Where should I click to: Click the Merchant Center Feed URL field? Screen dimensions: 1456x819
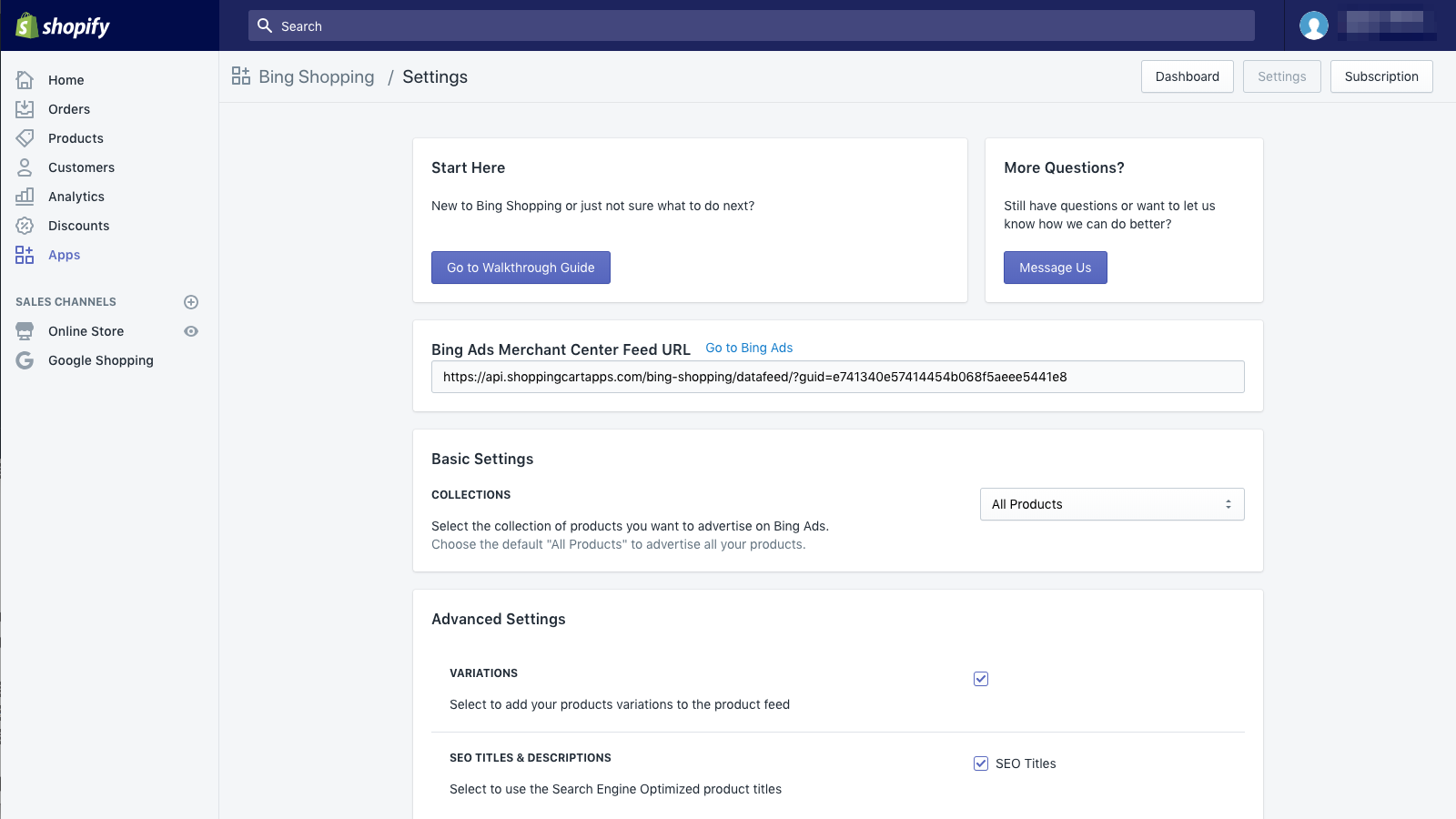click(837, 377)
